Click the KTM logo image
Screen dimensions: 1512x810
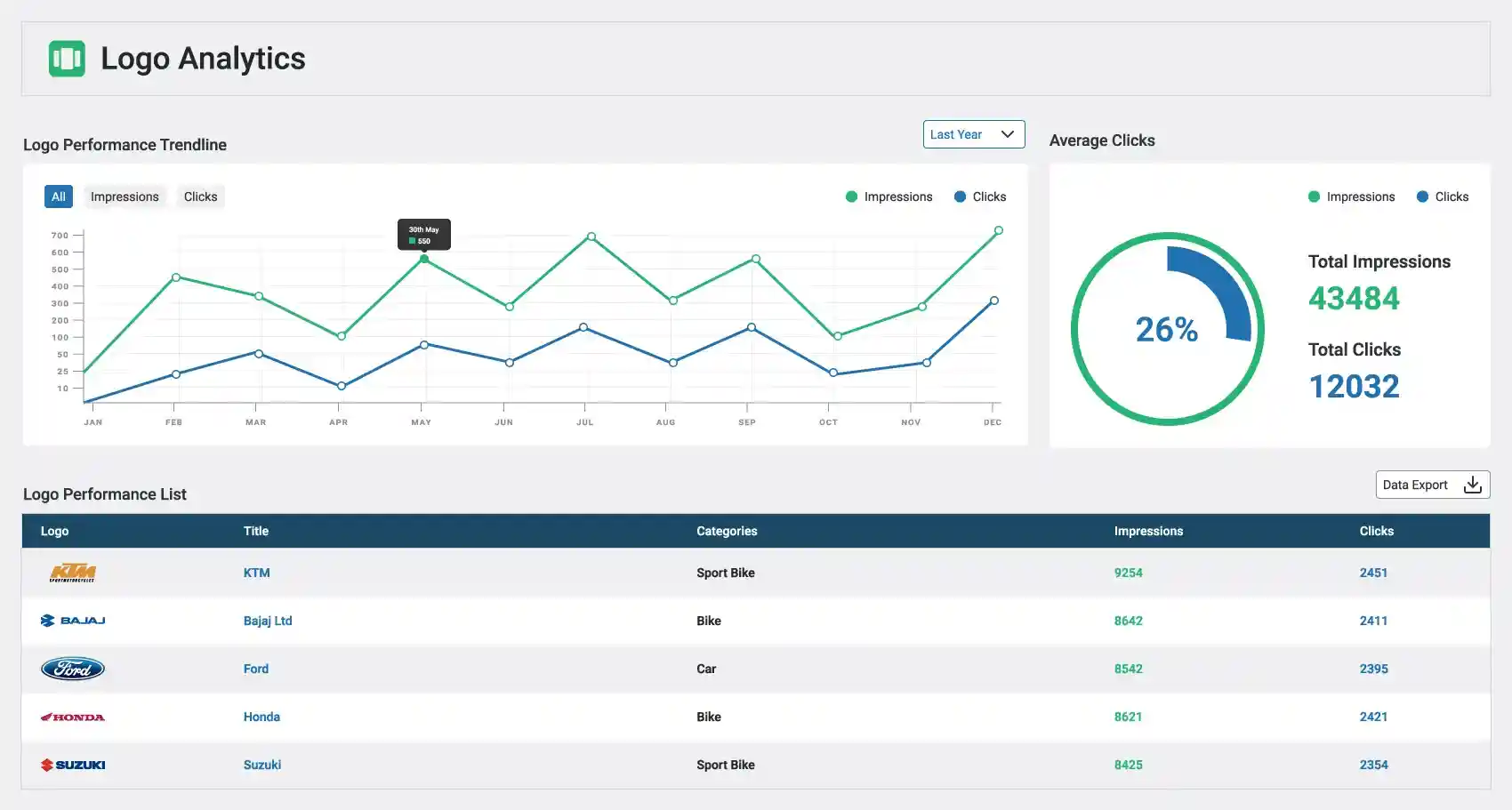pos(73,573)
